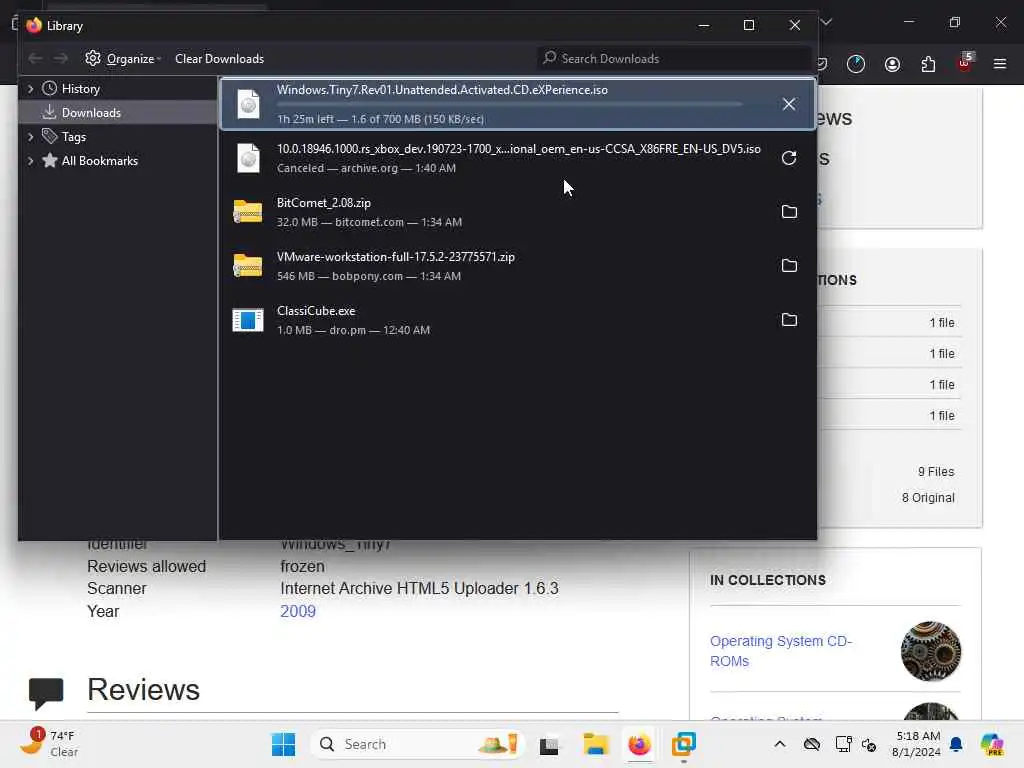This screenshot has width=1024, height=768.
Task: Click the uBlock Origin extension icon
Action: (965, 63)
